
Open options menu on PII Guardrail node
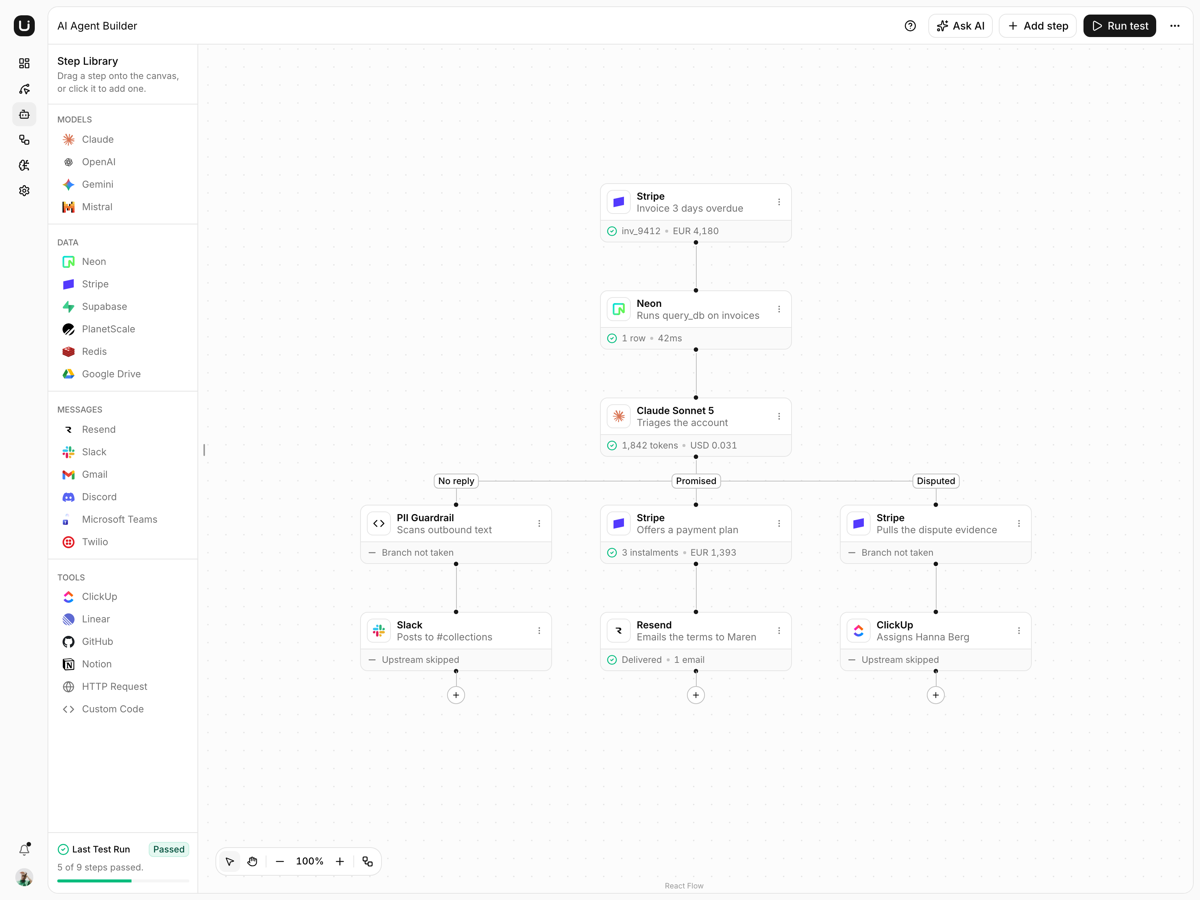point(539,524)
